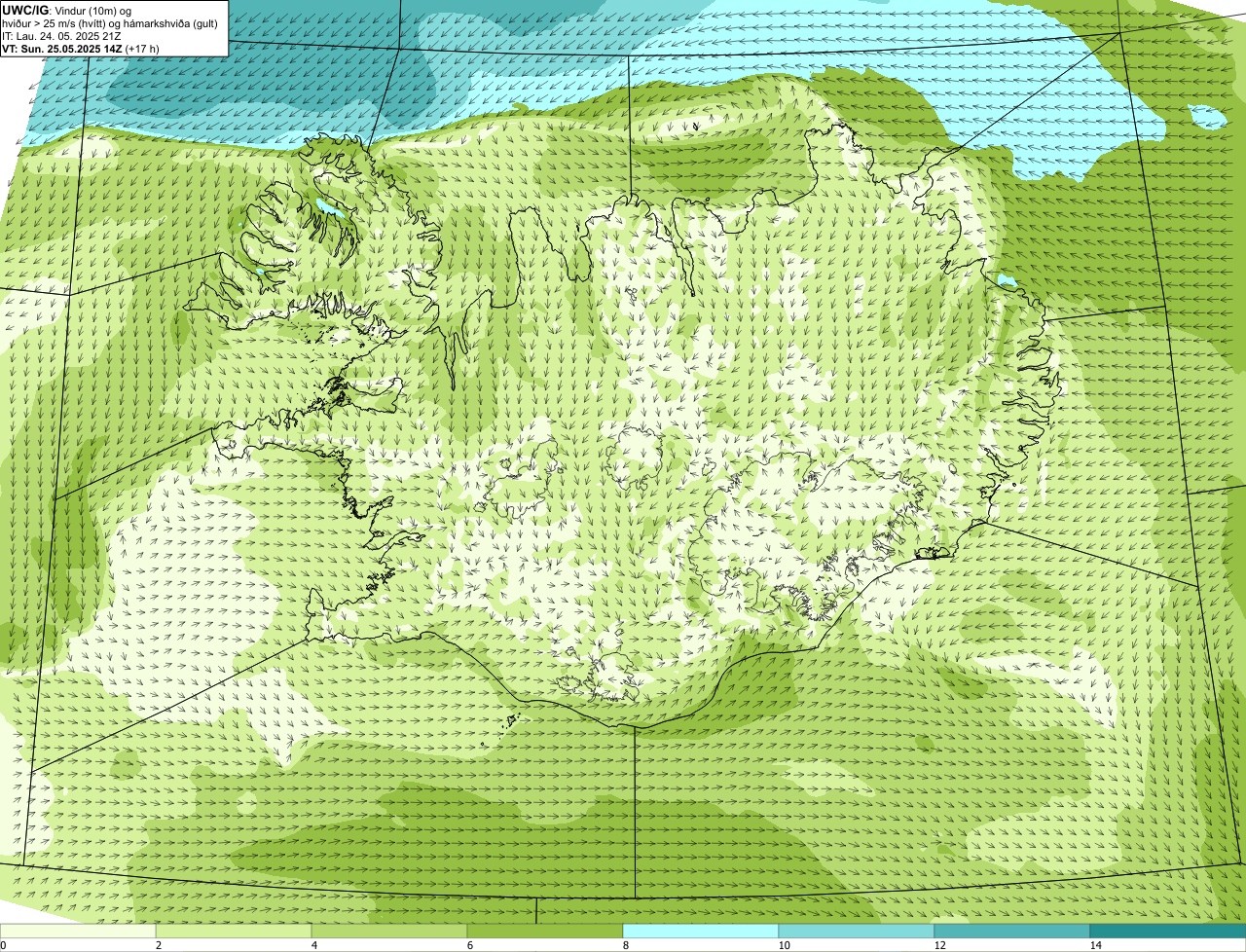Click the 8–10 m/s light cyan legend segment
The width and height of the screenshot is (1246, 952).
coord(701,931)
